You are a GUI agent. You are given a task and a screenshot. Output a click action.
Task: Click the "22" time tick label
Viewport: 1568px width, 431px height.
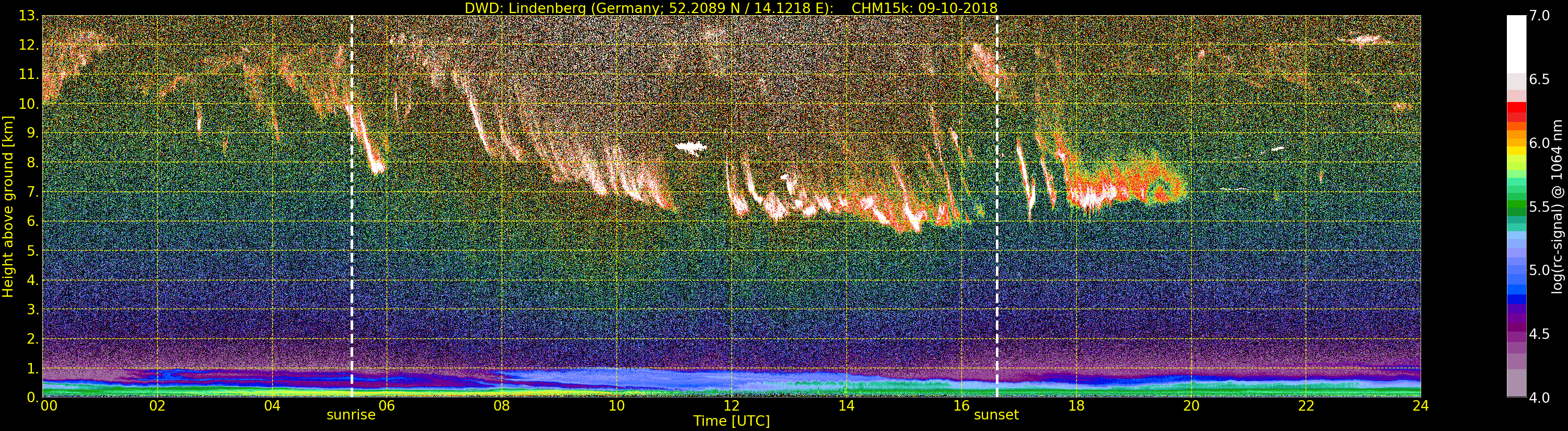pyautogui.click(x=1306, y=405)
